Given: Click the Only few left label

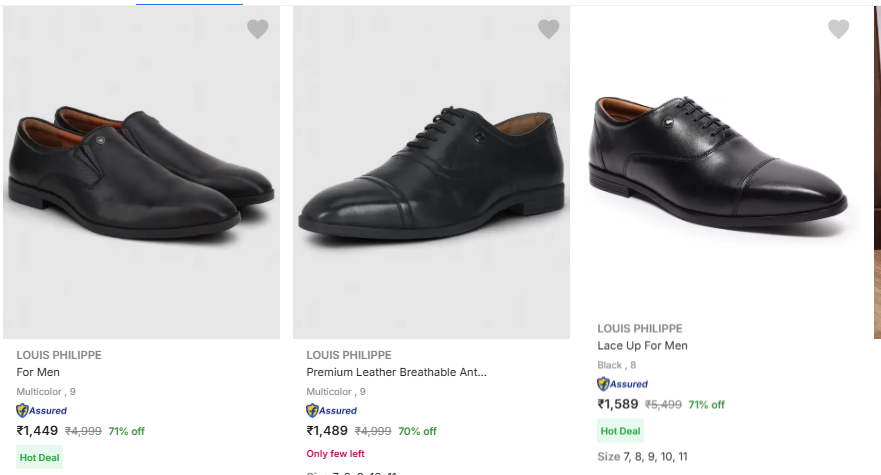Looking at the screenshot, I should pyautogui.click(x=336, y=454).
